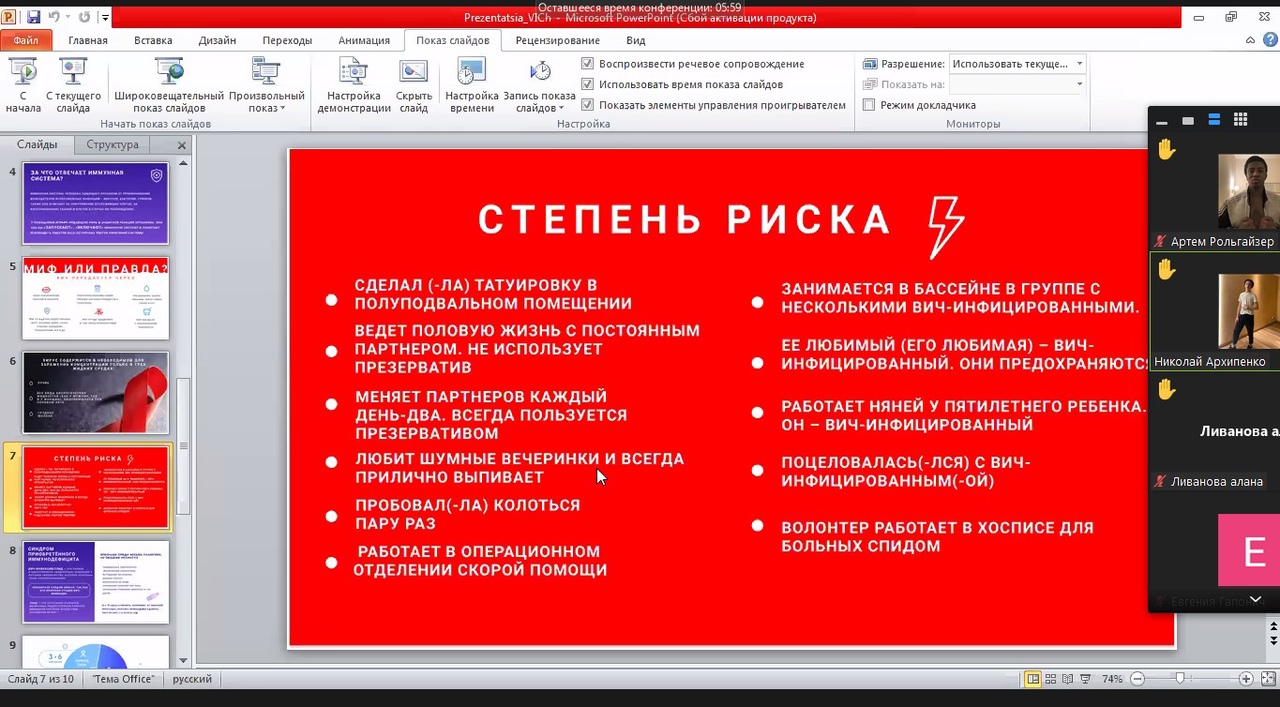Close the slides thumbnail pane
Screen dimensions: 1280x707
pyautogui.click(x=181, y=145)
